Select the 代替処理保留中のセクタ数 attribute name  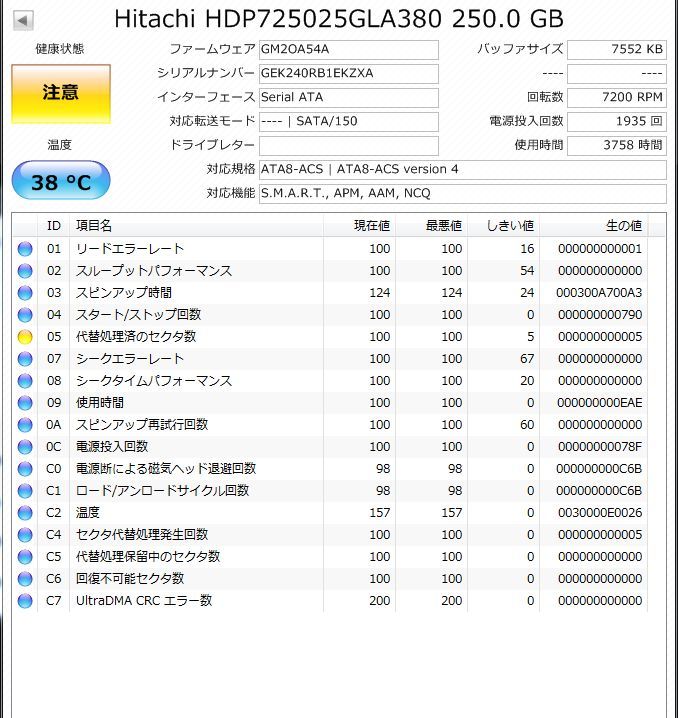click(x=148, y=556)
